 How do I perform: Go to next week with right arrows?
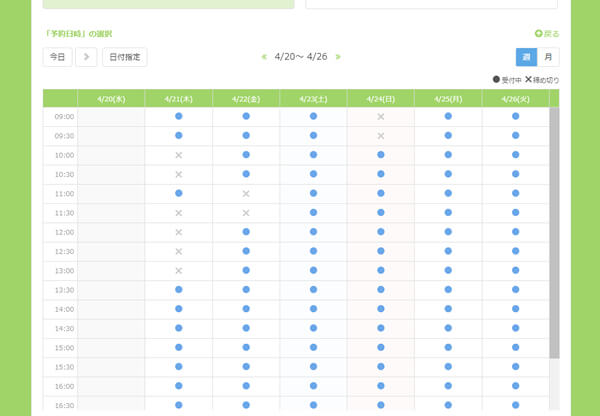(338, 57)
